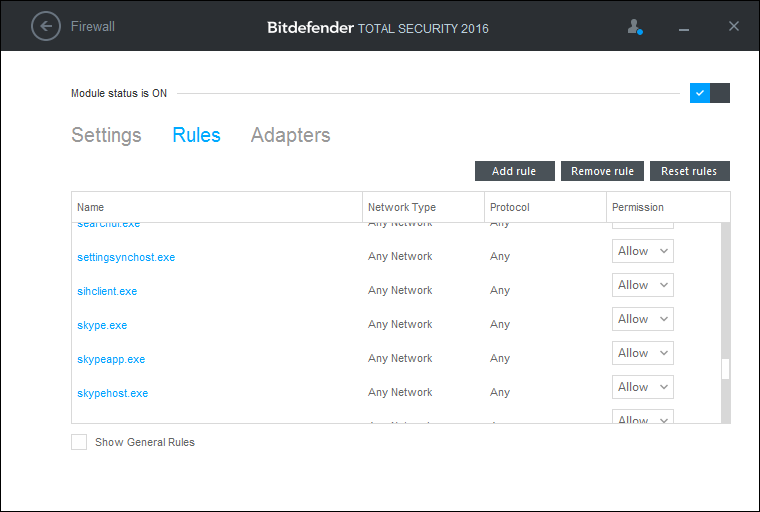Click Any Network in the settingsynchost.exe row
Image resolution: width=760 pixels, height=512 pixels.
click(400, 256)
